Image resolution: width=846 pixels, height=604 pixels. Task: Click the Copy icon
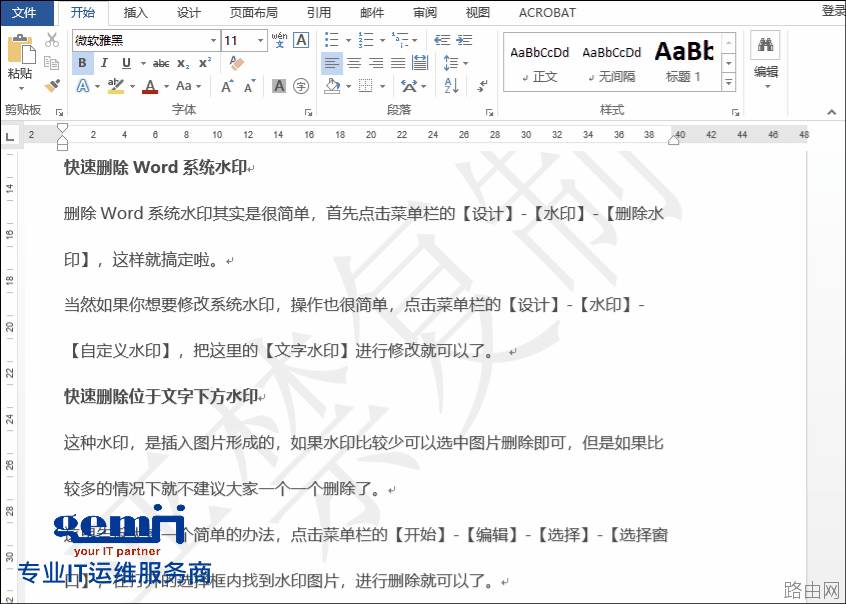pos(52,63)
